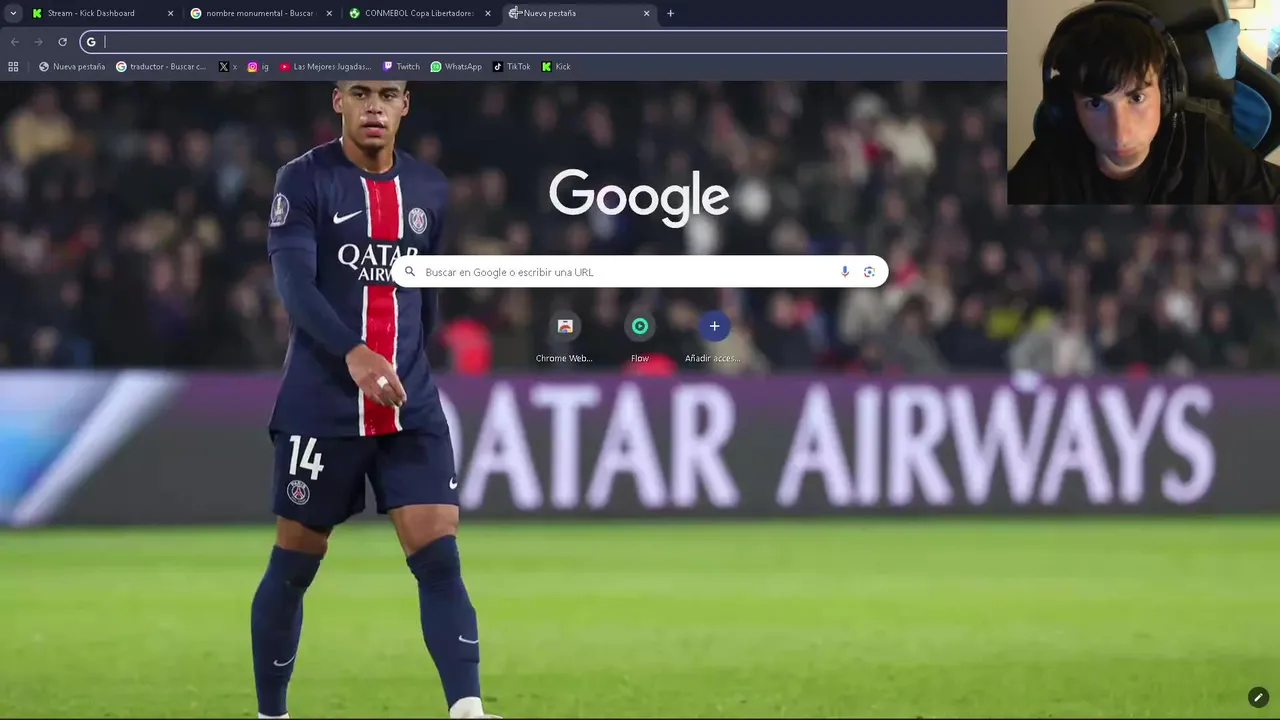This screenshot has height=720, width=1280.
Task: Open the Instagram ig bookmark
Action: point(258,66)
